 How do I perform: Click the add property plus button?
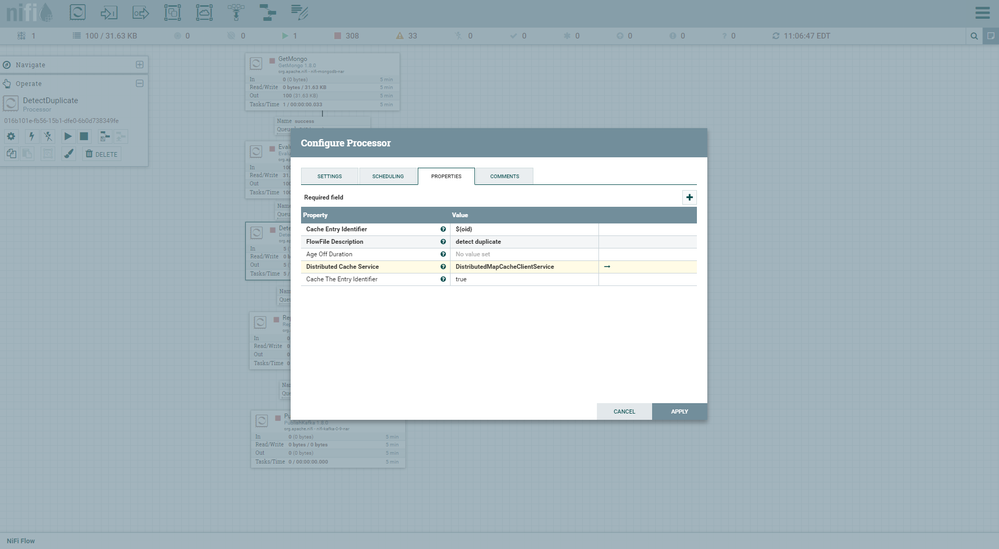coord(689,197)
